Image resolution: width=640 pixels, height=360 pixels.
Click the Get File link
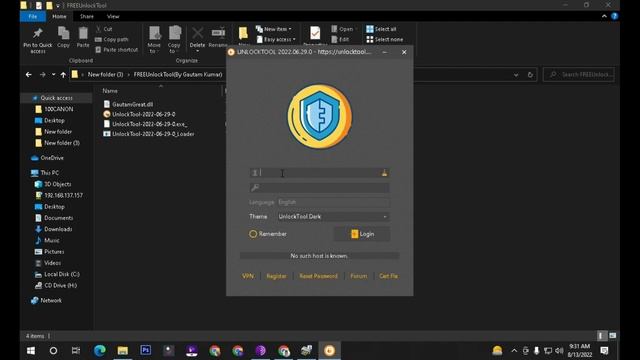click(x=389, y=276)
